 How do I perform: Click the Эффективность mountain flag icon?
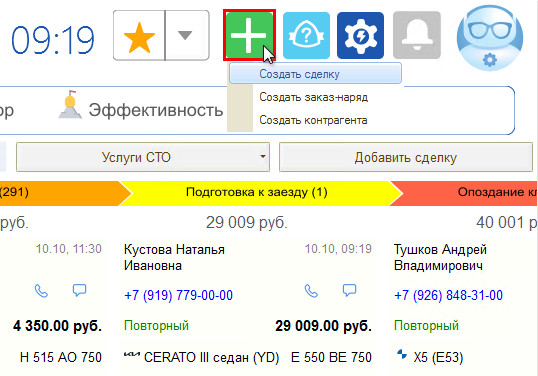70,104
